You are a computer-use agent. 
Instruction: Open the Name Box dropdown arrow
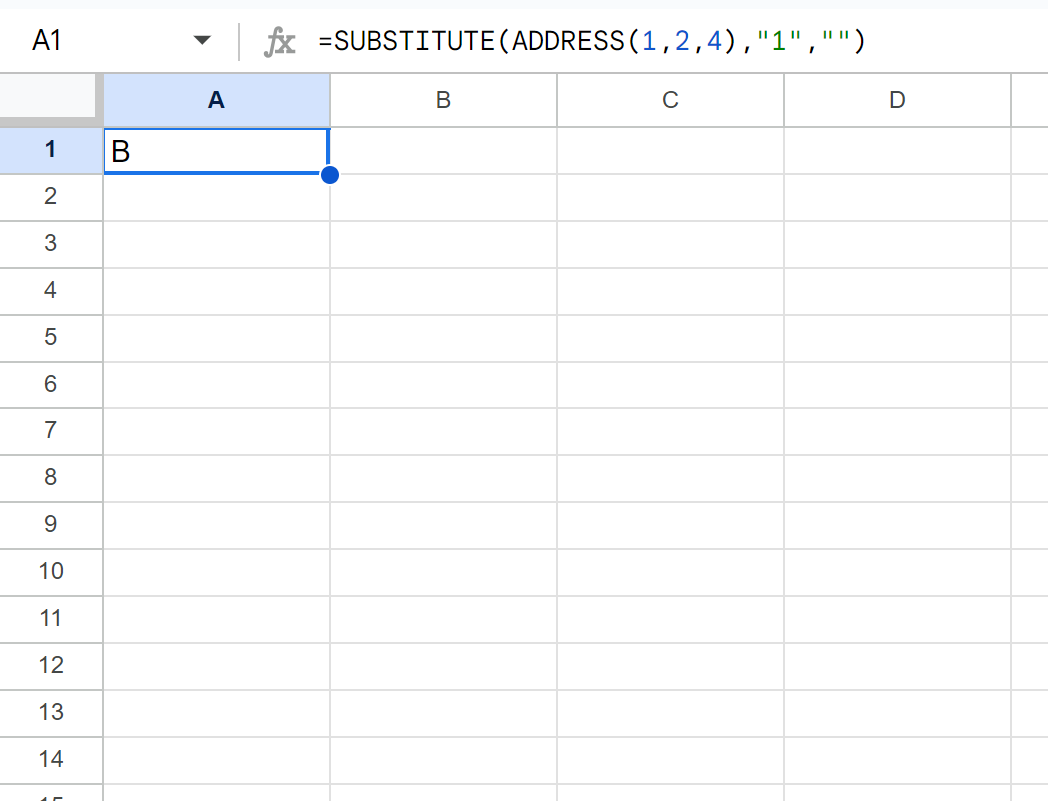point(202,41)
